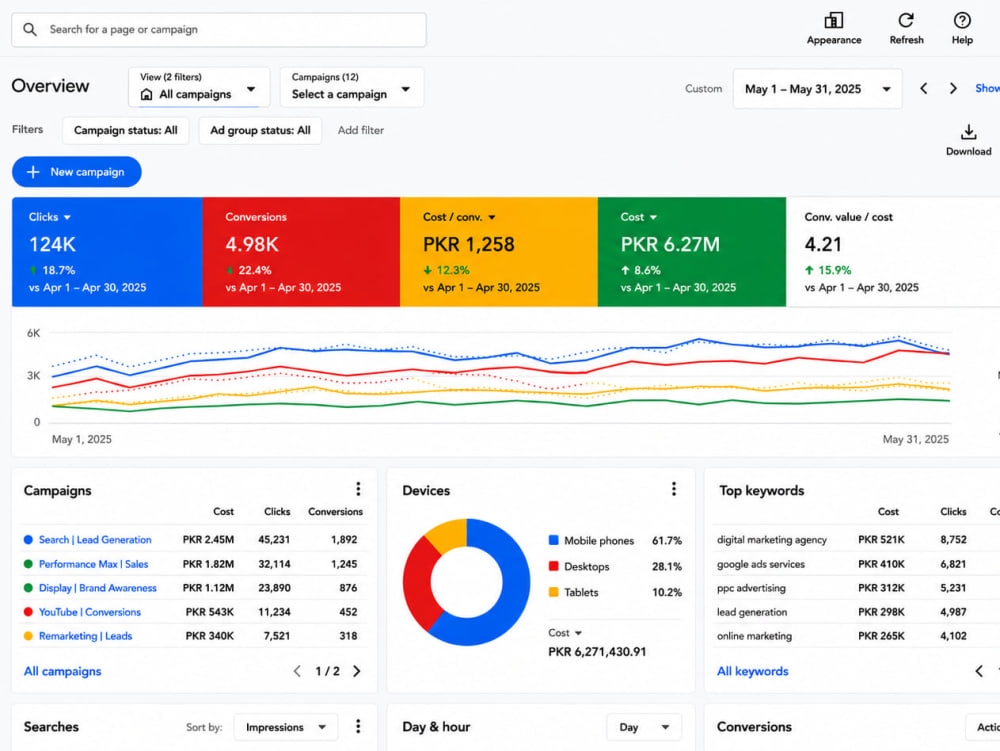Select the Conversions red metric card
1000x751 pixels.
(301, 252)
